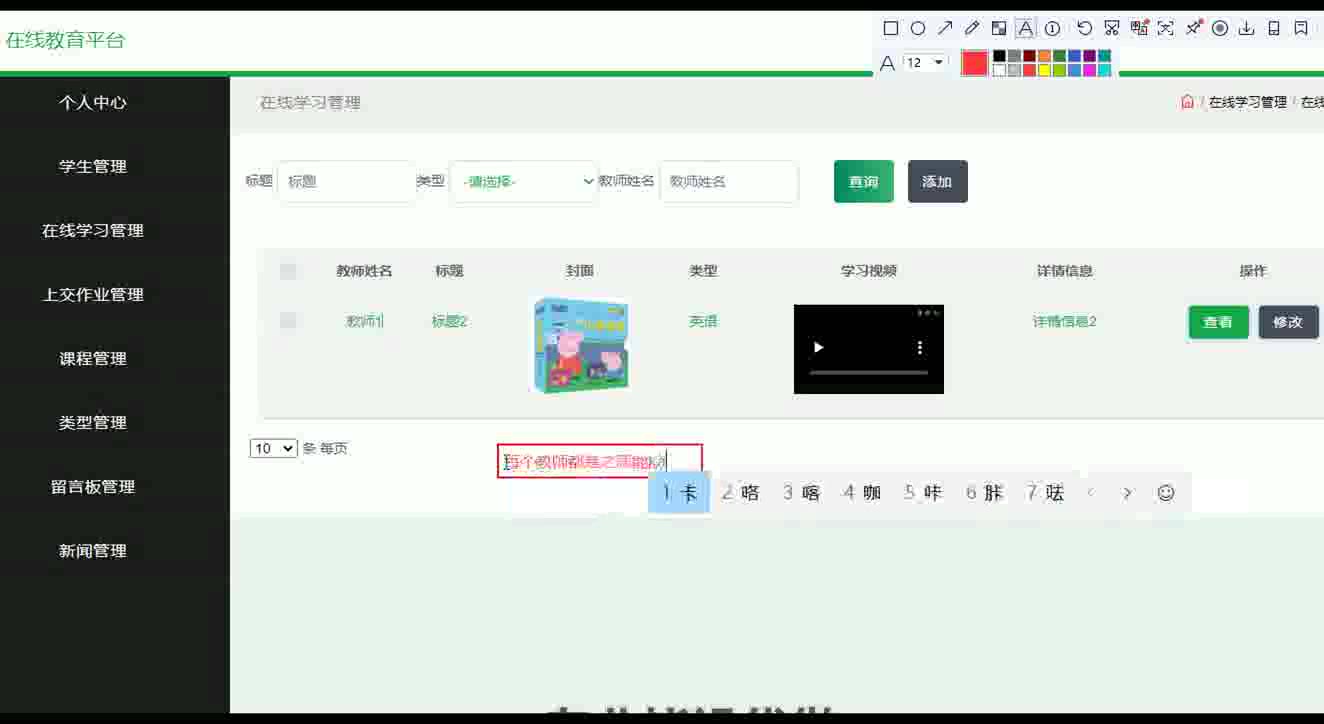Image resolution: width=1324 pixels, height=724 pixels.
Task: Open 上交作业管理 in sidebar
Action: [93, 294]
